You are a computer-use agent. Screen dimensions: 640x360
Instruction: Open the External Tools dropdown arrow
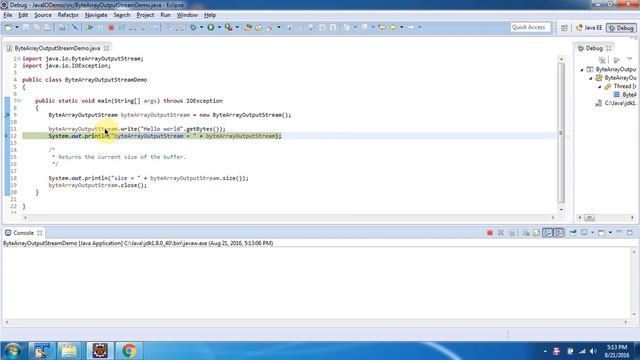[237, 27]
